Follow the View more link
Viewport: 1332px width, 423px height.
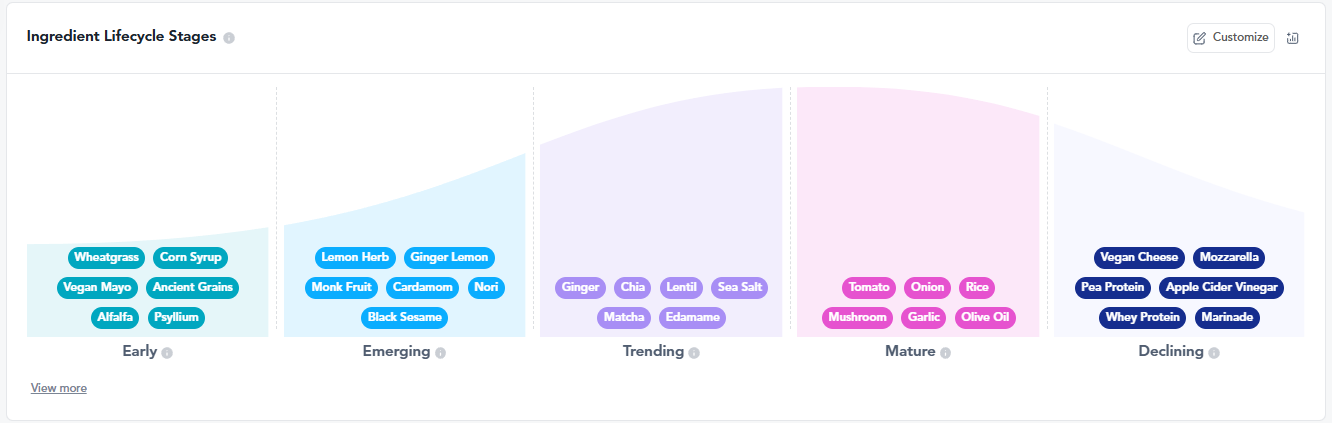coord(59,388)
